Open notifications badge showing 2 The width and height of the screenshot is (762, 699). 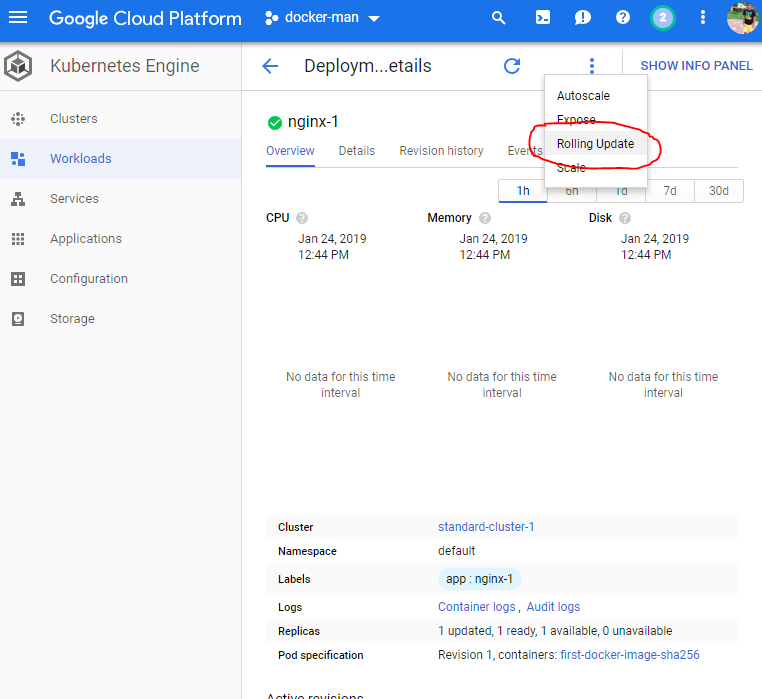(x=662, y=18)
